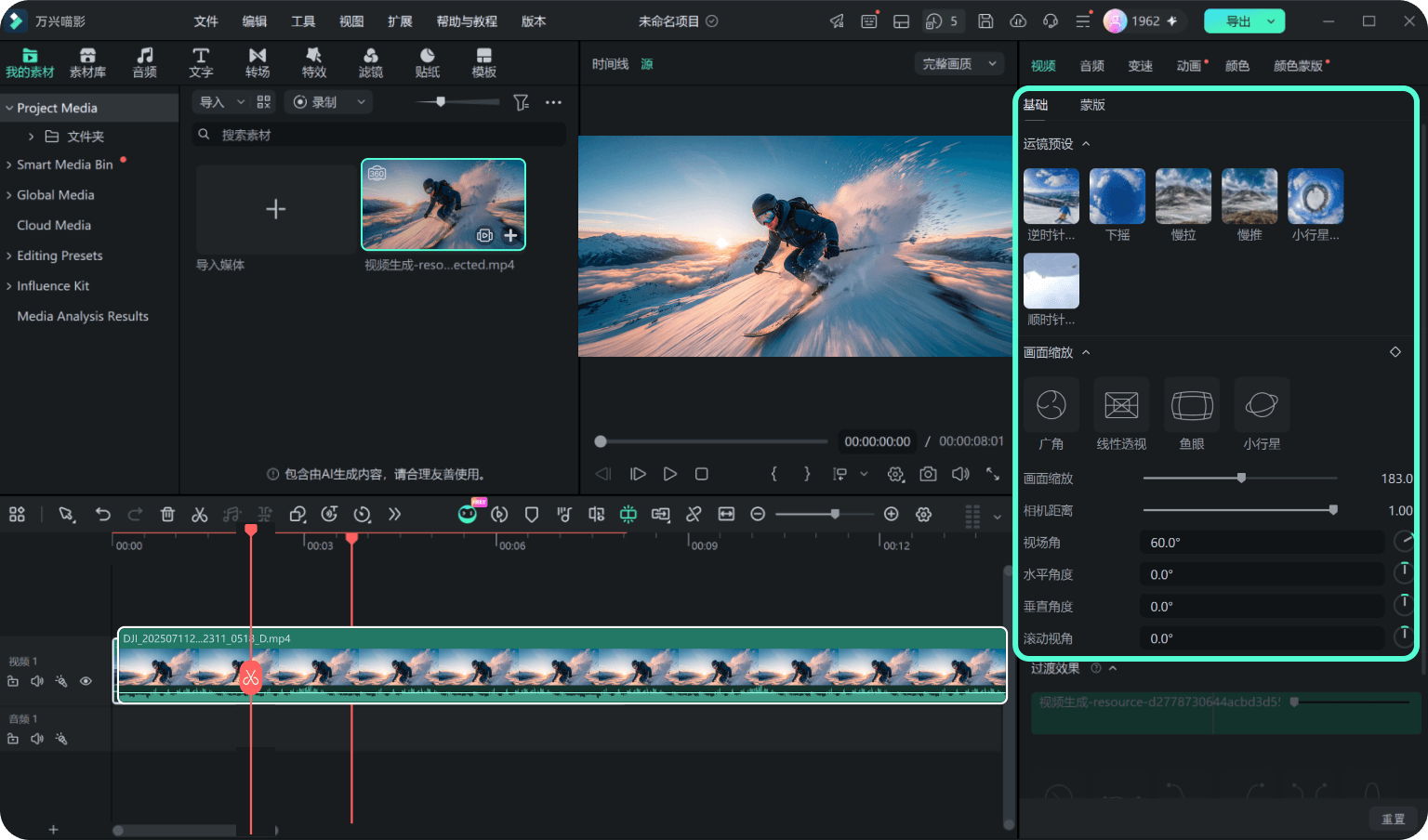
Task: Collapse the 运镜预设 section
Action: [1086, 144]
